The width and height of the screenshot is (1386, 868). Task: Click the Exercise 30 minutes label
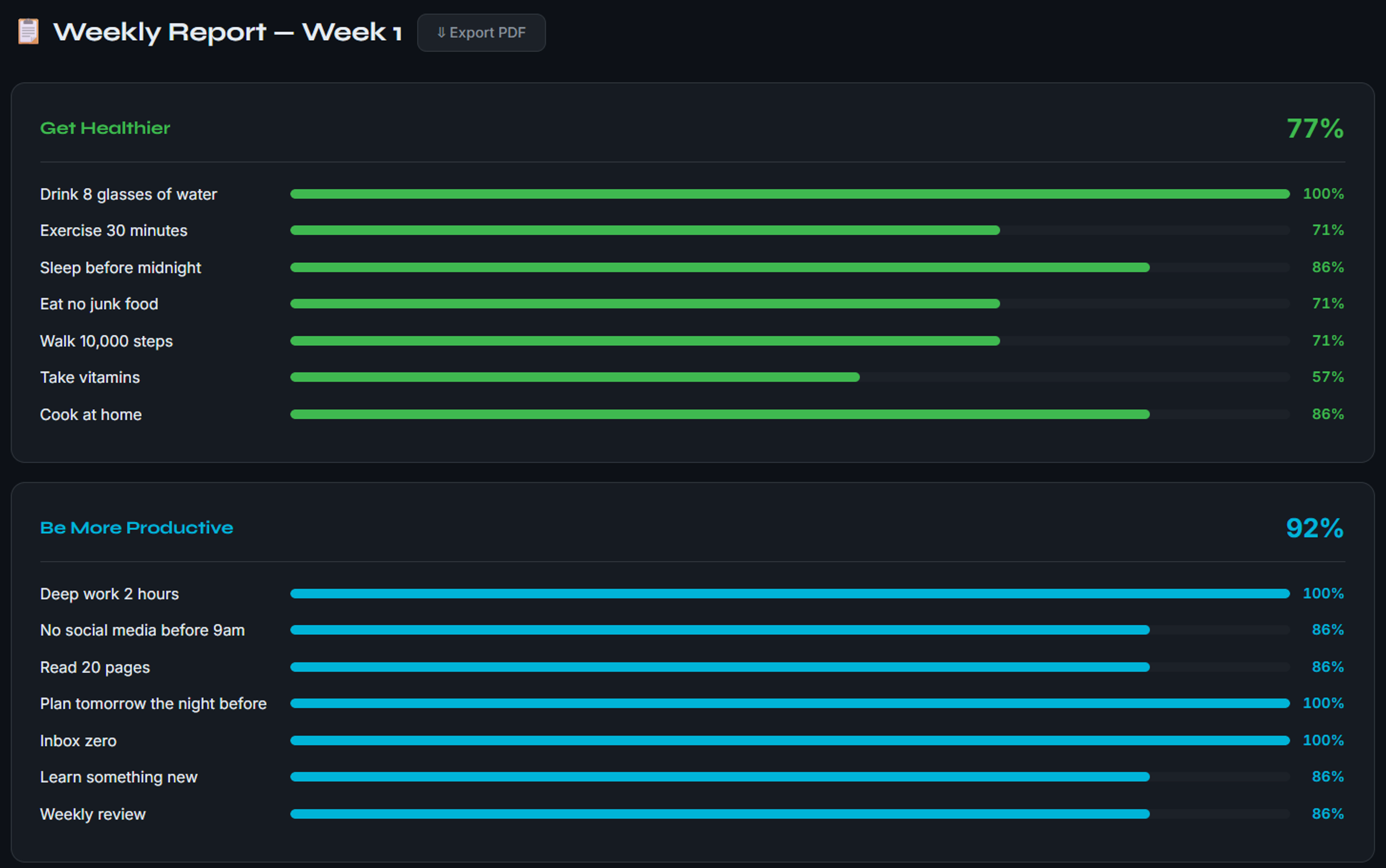pyautogui.click(x=113, y=231)
